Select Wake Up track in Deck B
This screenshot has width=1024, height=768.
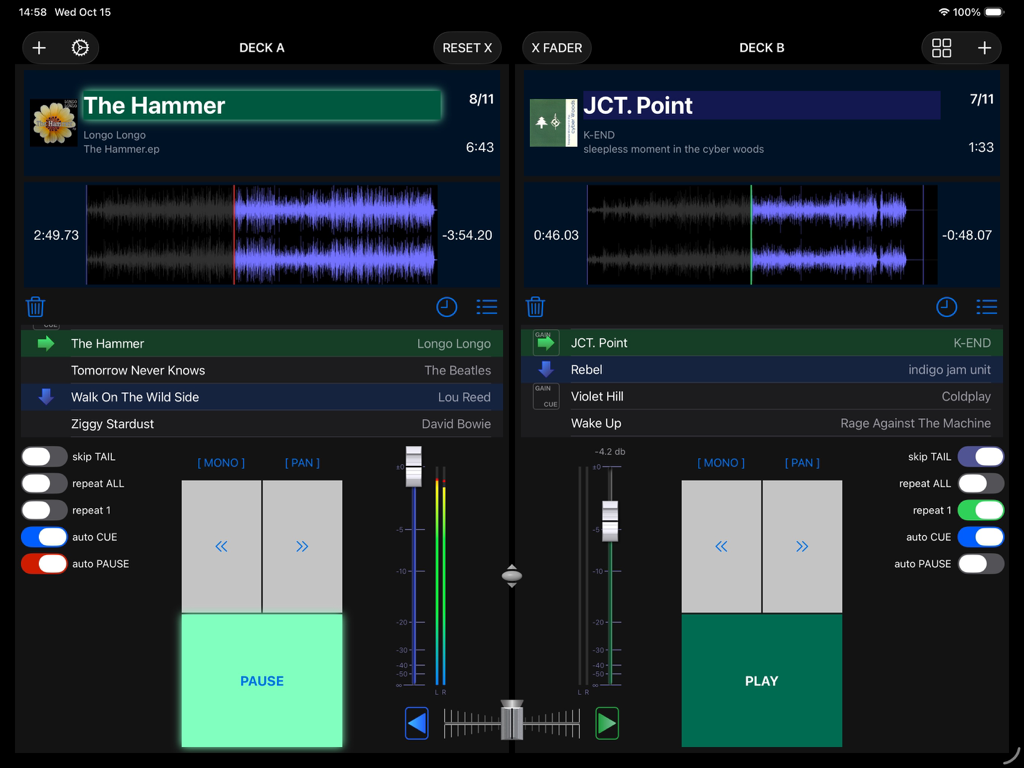tap(596, 423)
